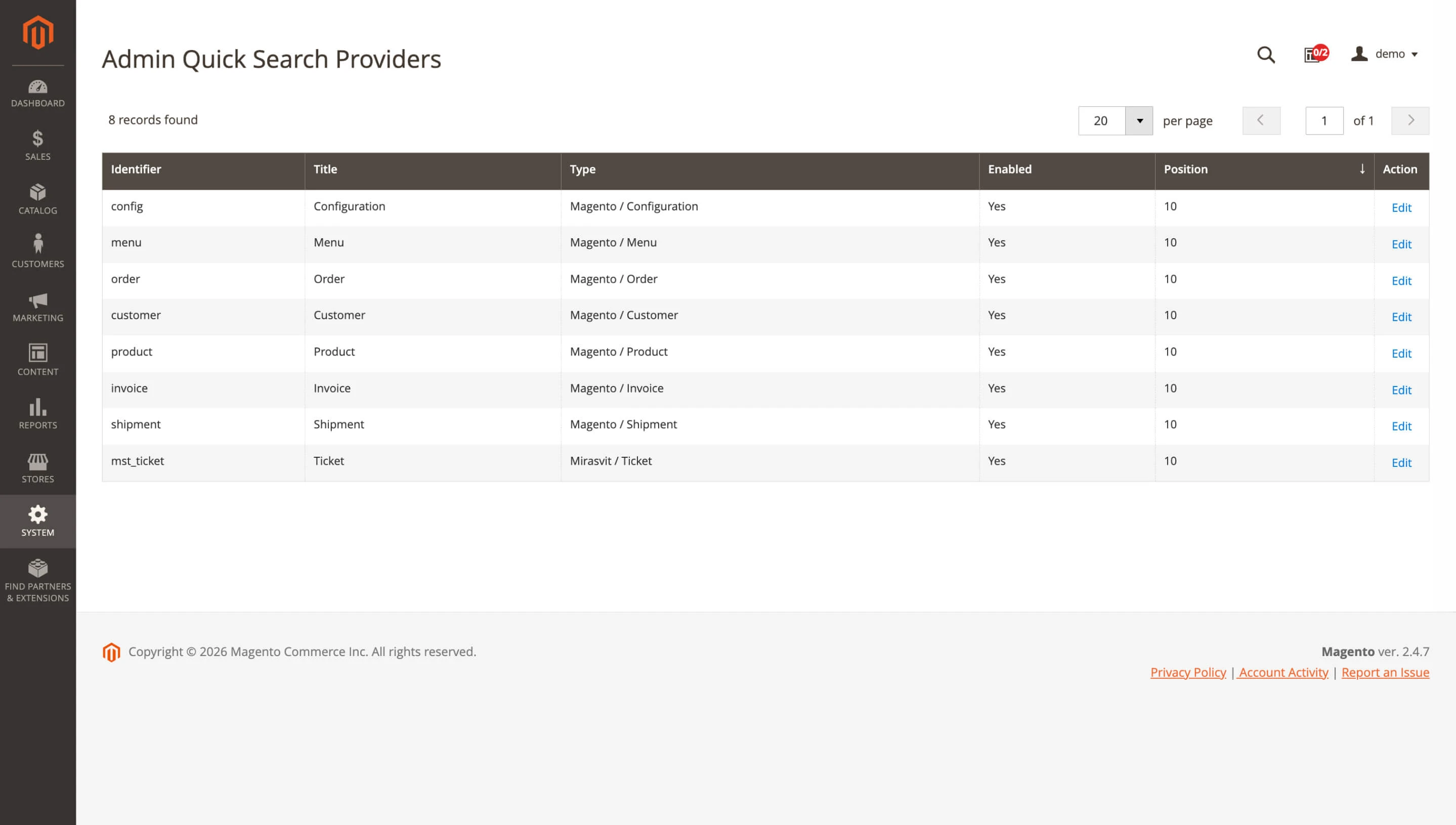
Task: Open the Sales menu
Action: (x=38, y=146)
